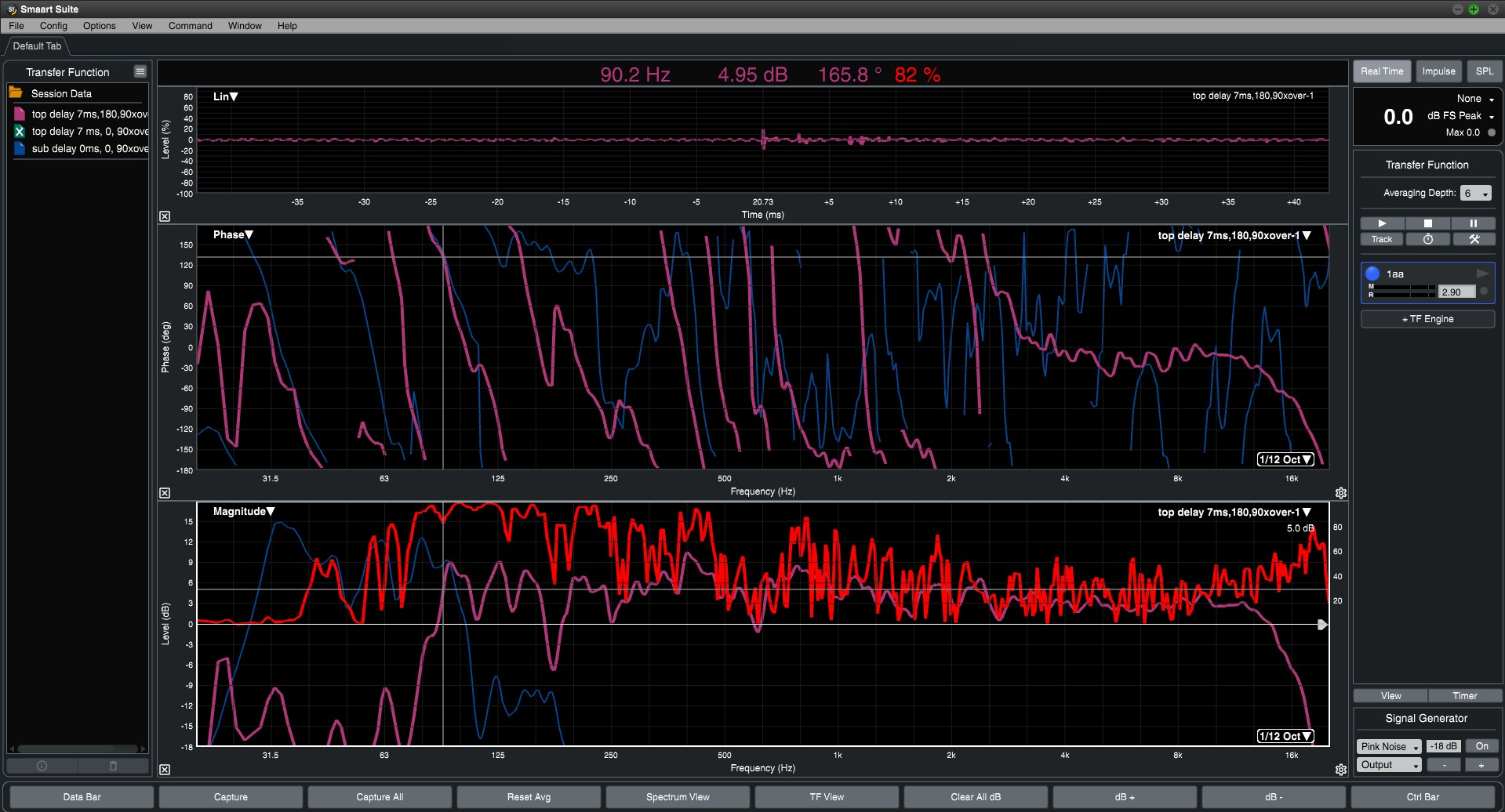Screen dimensions: 1505x812
Task: Click the Capture All button
Action: pyautogui.click(x=380, y=797)
